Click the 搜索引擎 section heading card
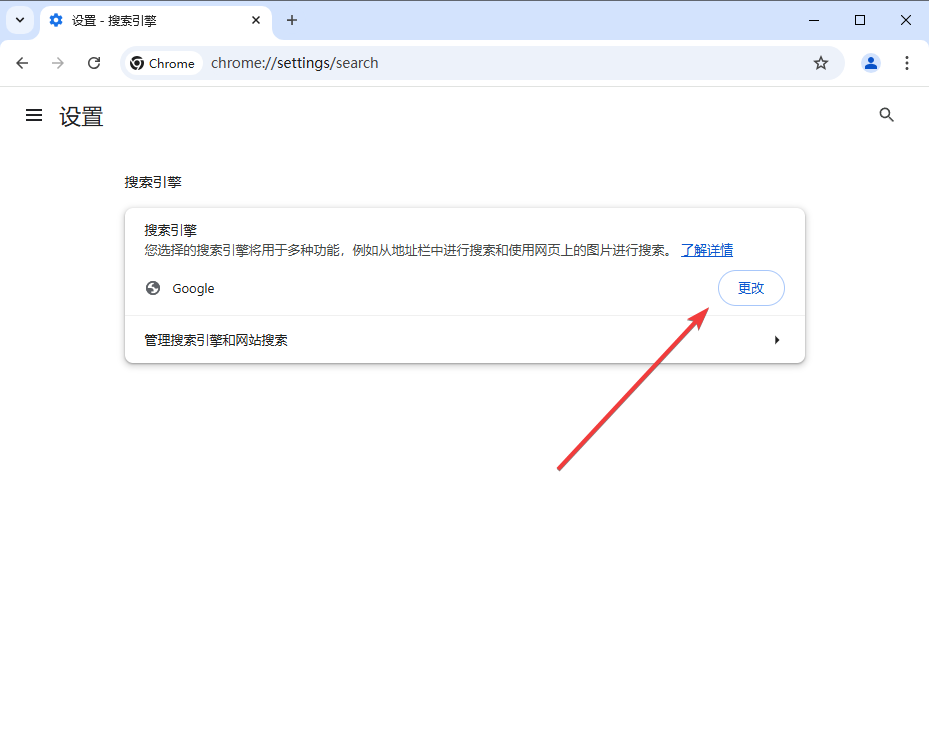The height and width of the screenshot is (732, 929). click(170, 229)
